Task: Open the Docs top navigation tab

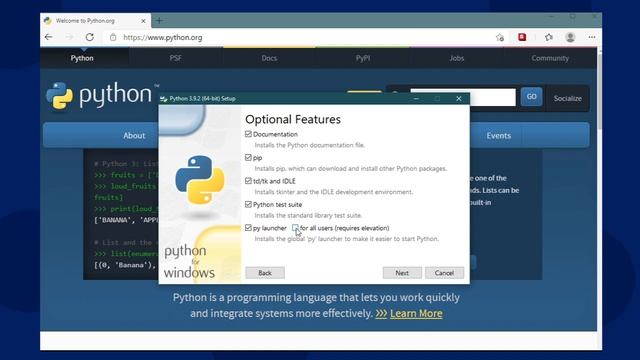Action: click(269, 58)
